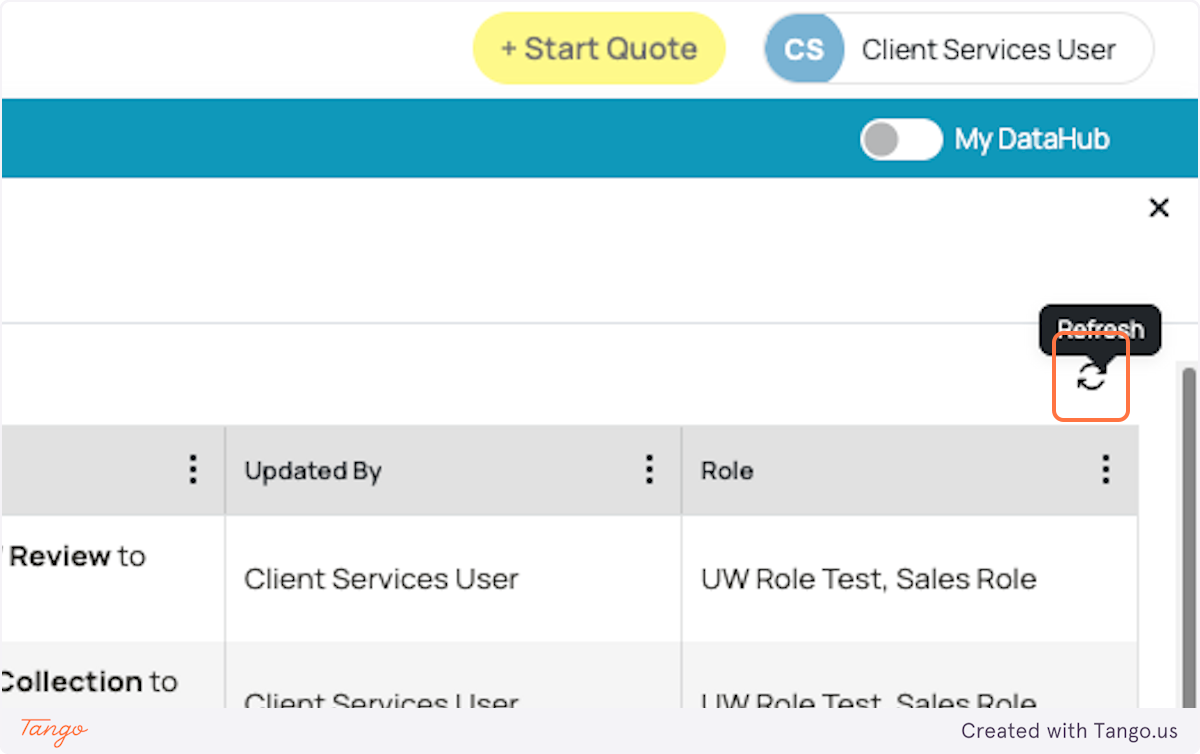The image size is (1200, 754).
Task: Close the panel with the X icon
Action: coord(1159,208)
